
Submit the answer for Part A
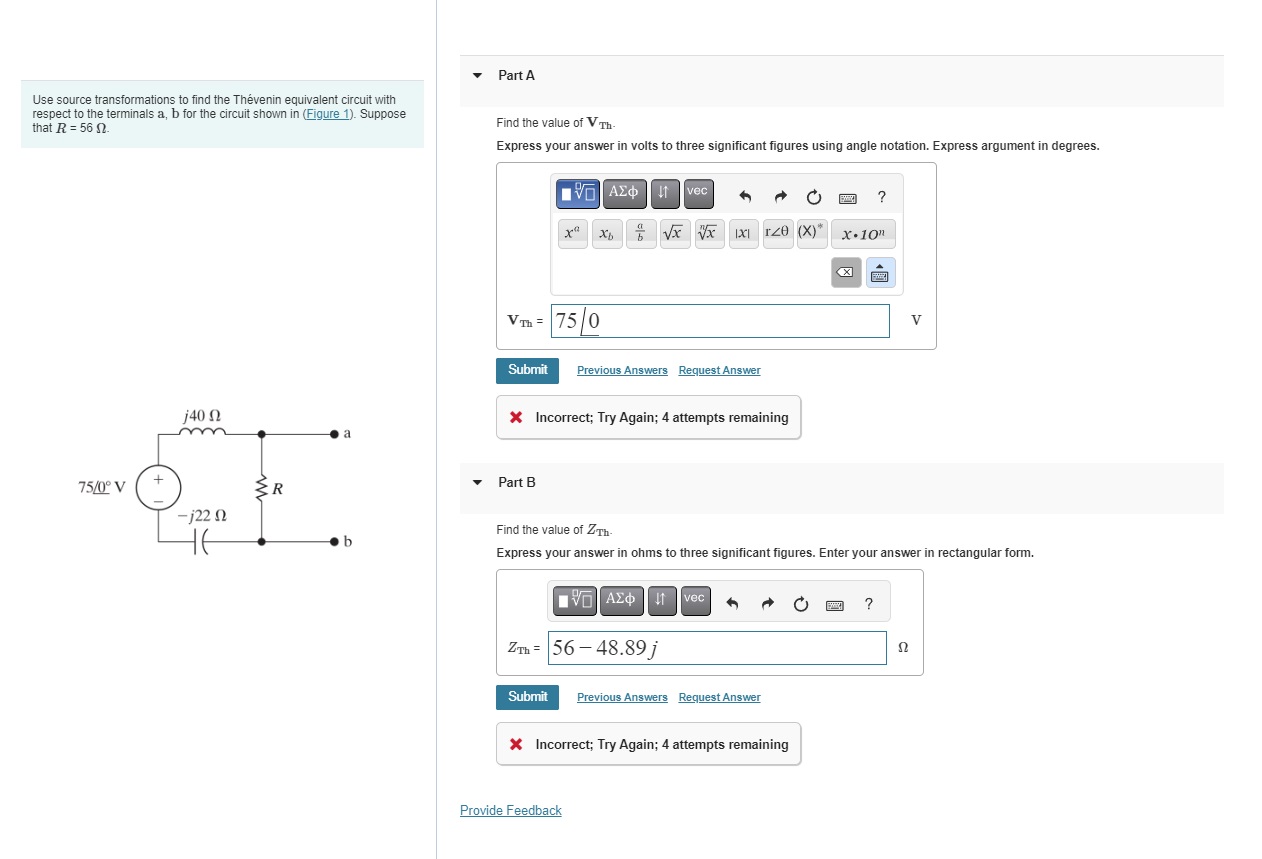coord(527,370)
